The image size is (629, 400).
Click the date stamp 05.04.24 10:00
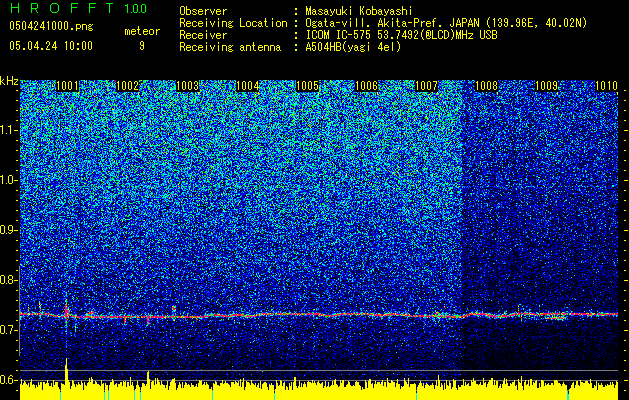point(51,46)
